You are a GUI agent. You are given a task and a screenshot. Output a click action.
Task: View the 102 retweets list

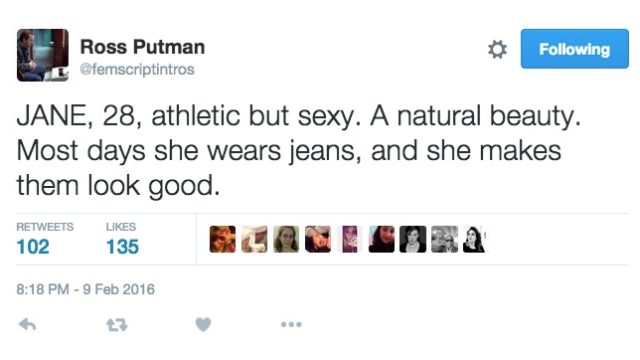pyautogui.click(x=33, y=247)
